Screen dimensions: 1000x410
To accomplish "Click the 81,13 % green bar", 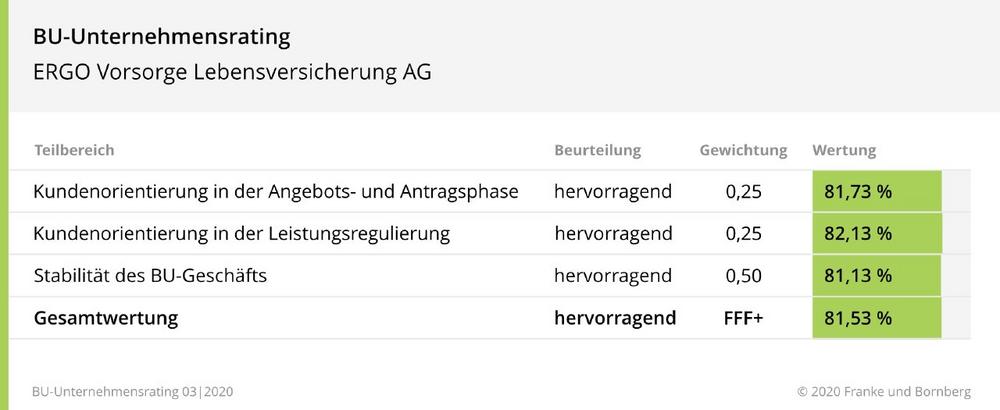I will click(877, 275).
